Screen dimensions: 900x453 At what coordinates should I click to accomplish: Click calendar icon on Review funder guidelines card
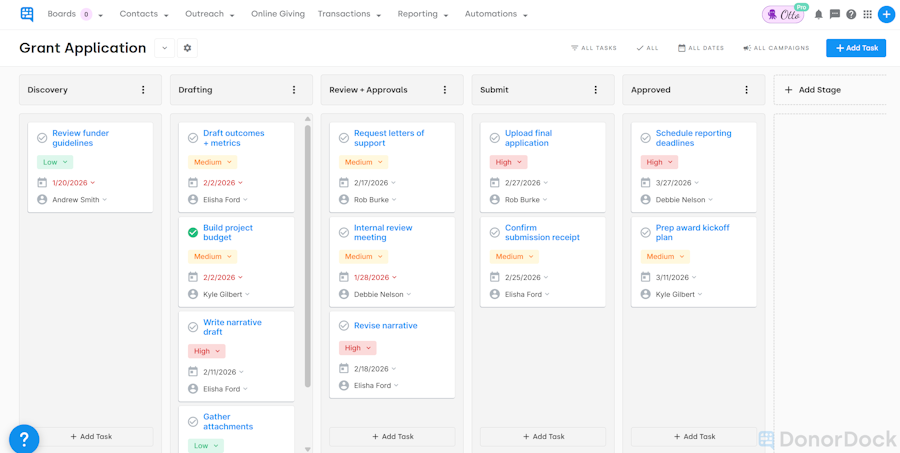[42, 183]
